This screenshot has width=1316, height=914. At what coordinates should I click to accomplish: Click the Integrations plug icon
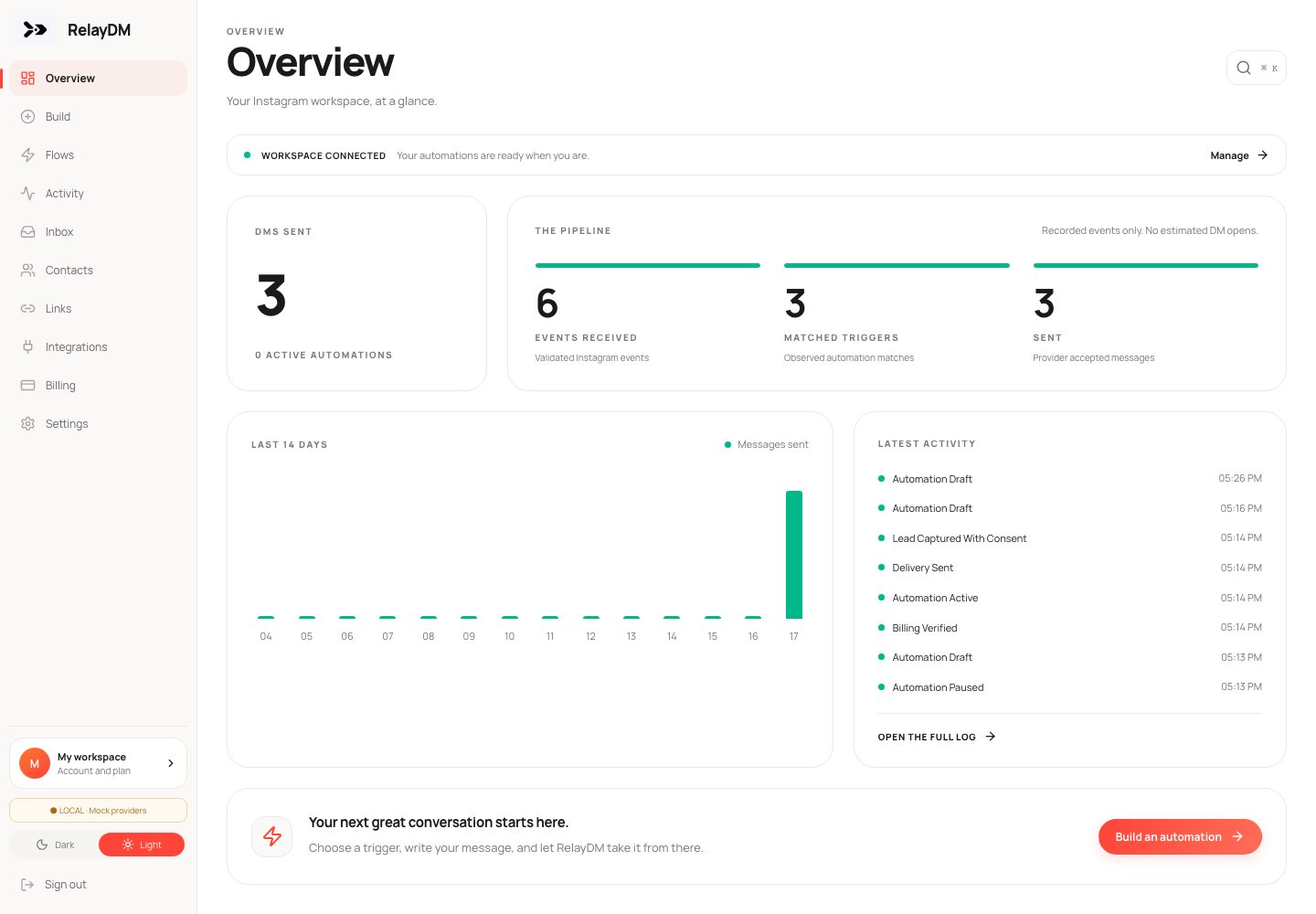coord(27,347)
